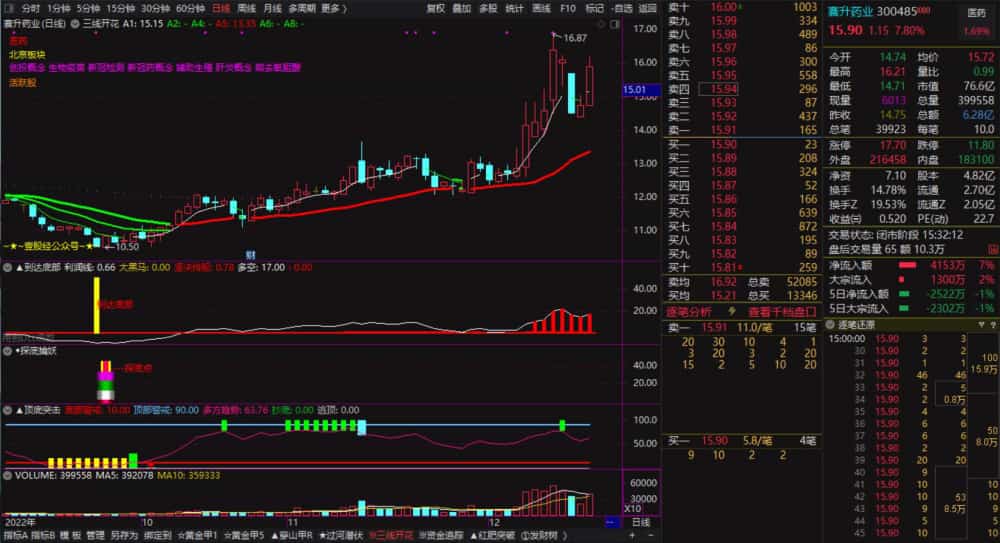Switch to 周线 weekly chart tab
Viewport: 1000px width, 543px height.
pos(247,8)
